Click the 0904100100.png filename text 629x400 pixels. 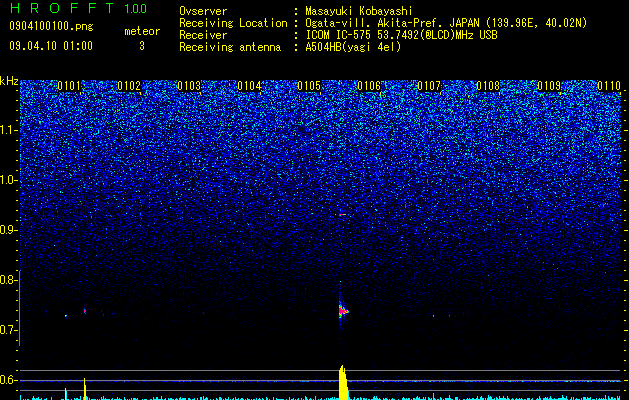coord(51,27)
